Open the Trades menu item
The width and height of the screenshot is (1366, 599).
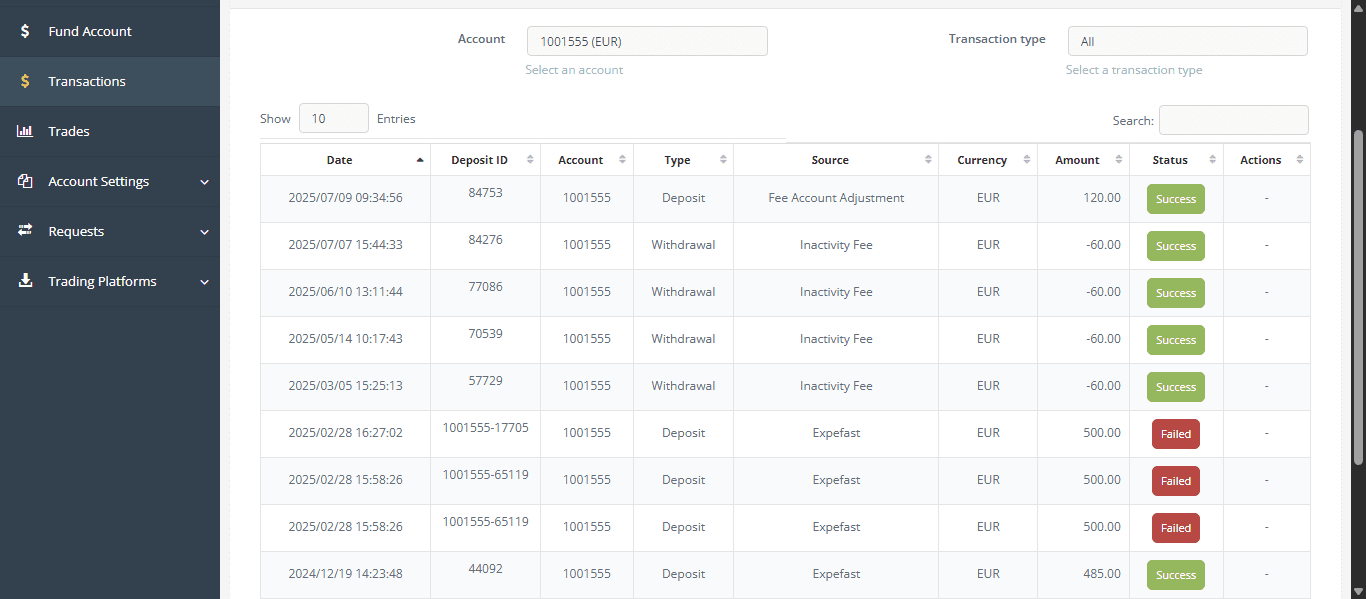(69, 131)
